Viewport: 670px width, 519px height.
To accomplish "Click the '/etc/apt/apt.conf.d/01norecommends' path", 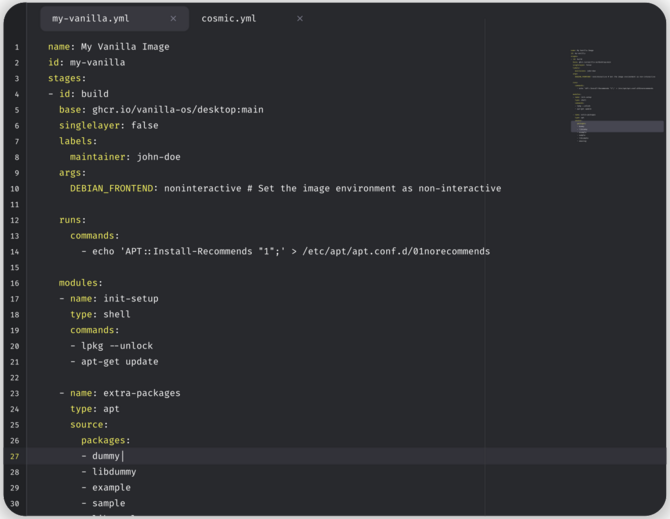I will [396, 251].
